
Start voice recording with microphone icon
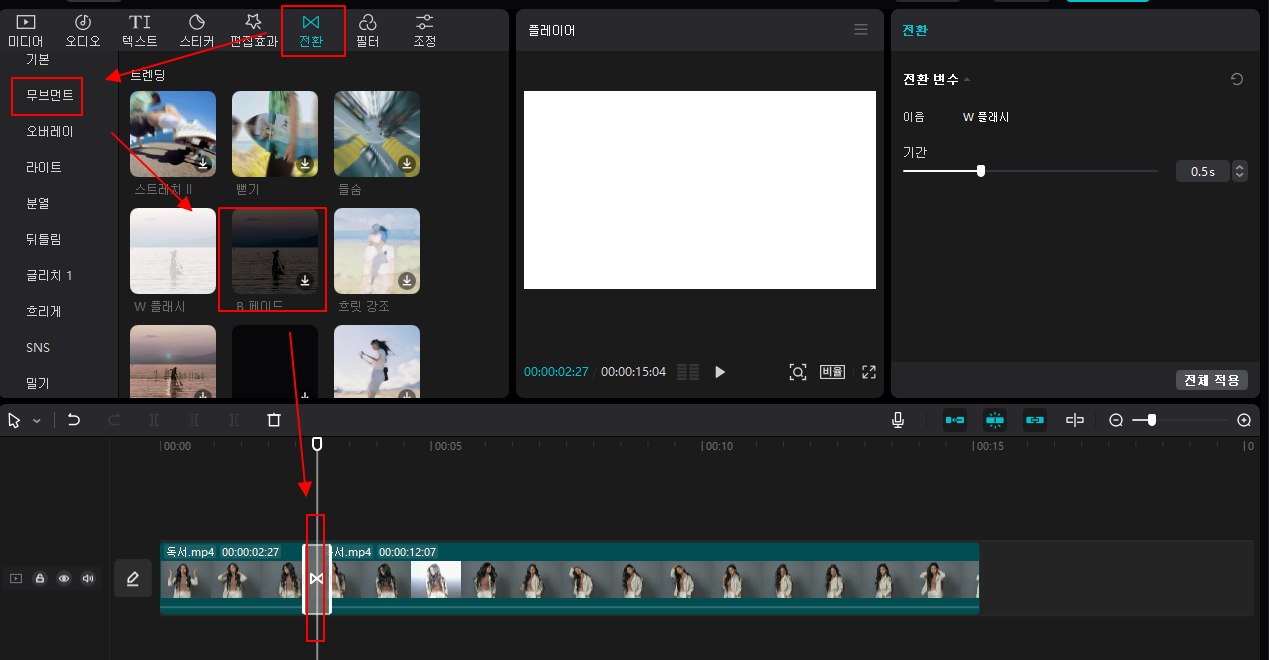point(898,420)
